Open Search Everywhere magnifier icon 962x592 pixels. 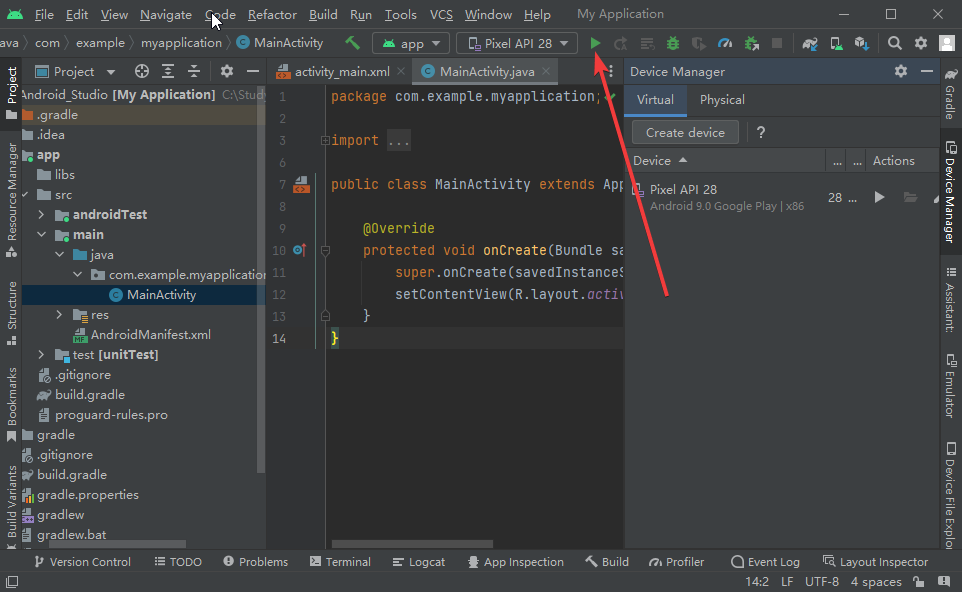click(895, 43)
